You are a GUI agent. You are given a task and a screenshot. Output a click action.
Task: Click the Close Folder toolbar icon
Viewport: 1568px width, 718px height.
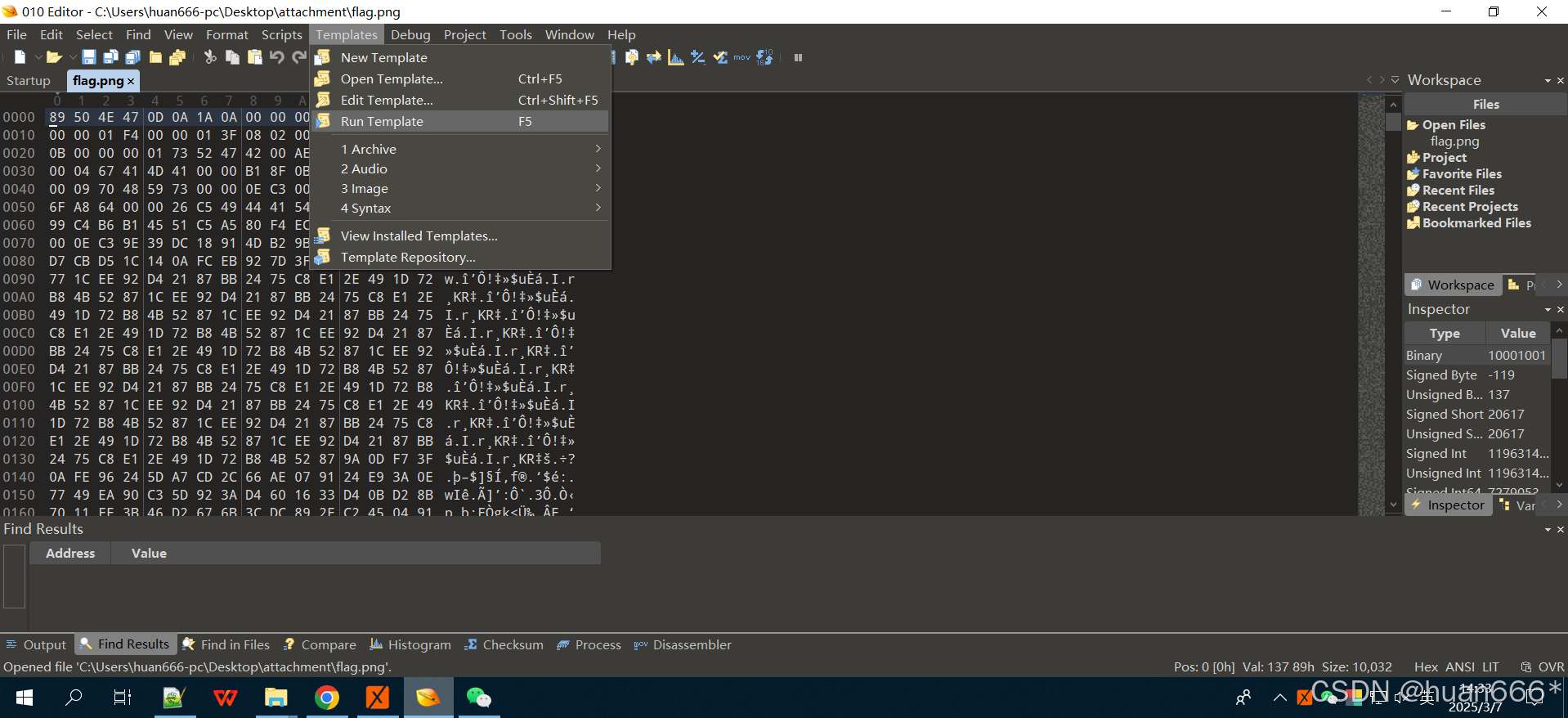[x=155, y=57]
